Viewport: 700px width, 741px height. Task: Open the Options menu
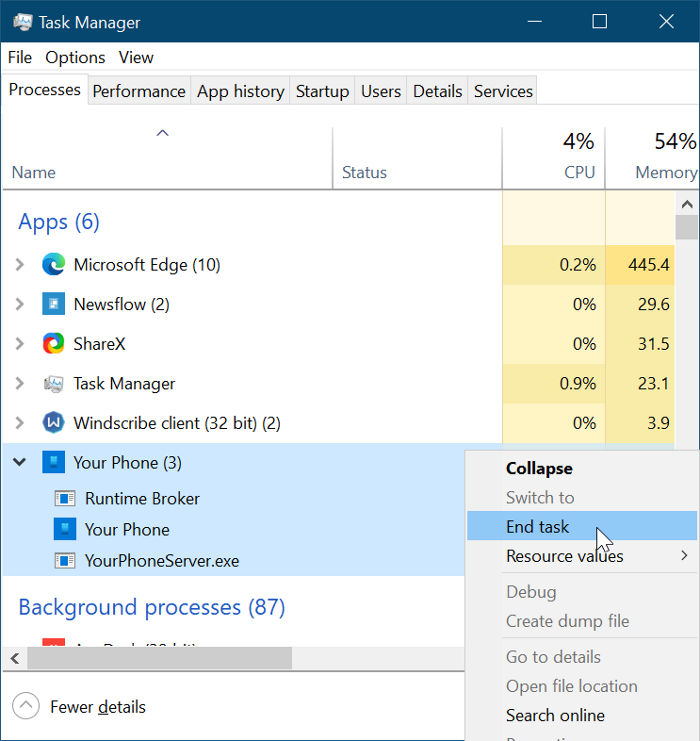pyautogui.click(x=75, y=57)
